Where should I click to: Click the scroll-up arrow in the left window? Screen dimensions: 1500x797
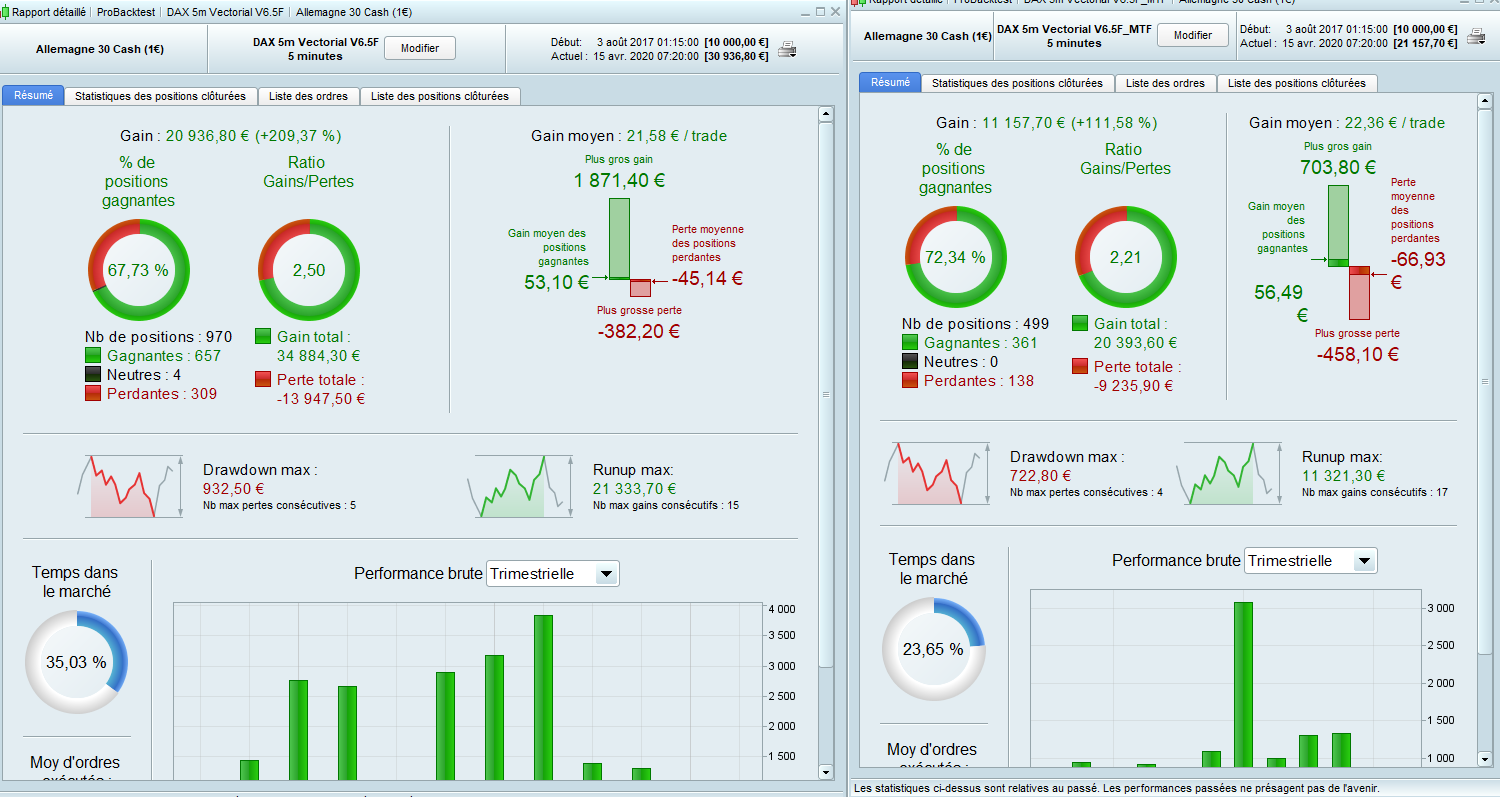tap(825, 114)
